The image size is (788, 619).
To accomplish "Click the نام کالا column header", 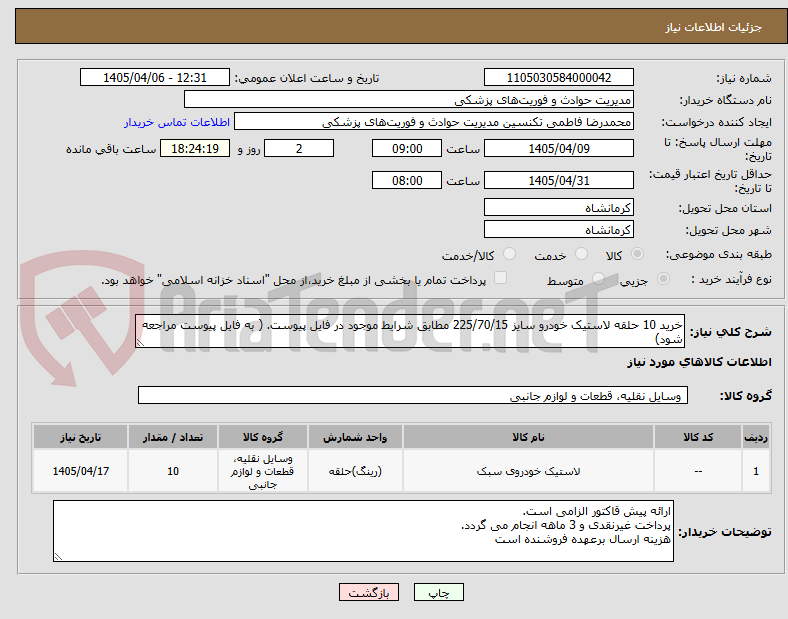I will tap(528, 437).
